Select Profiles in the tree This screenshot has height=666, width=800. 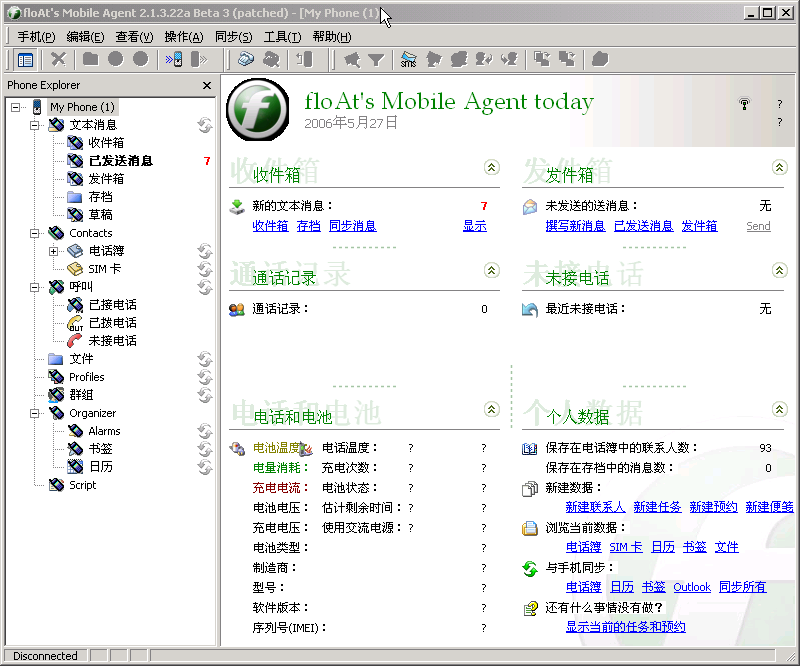coord(87,377)
